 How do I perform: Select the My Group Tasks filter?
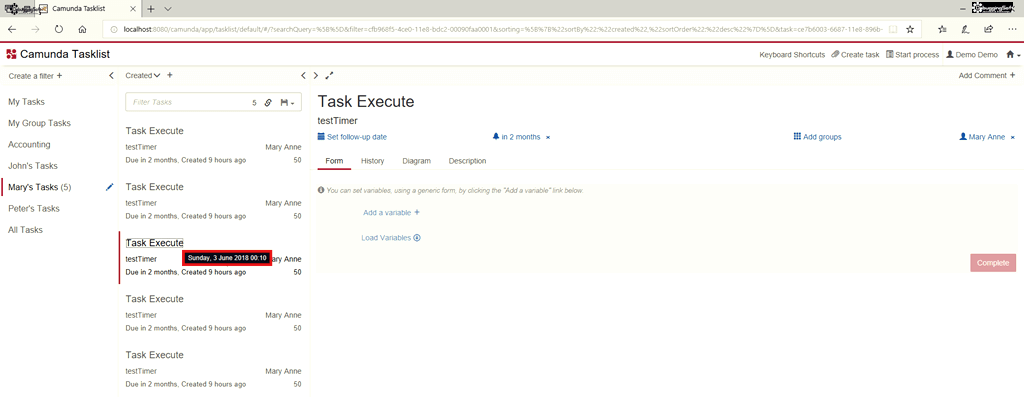pyautogui.click(x=39, y=123)
